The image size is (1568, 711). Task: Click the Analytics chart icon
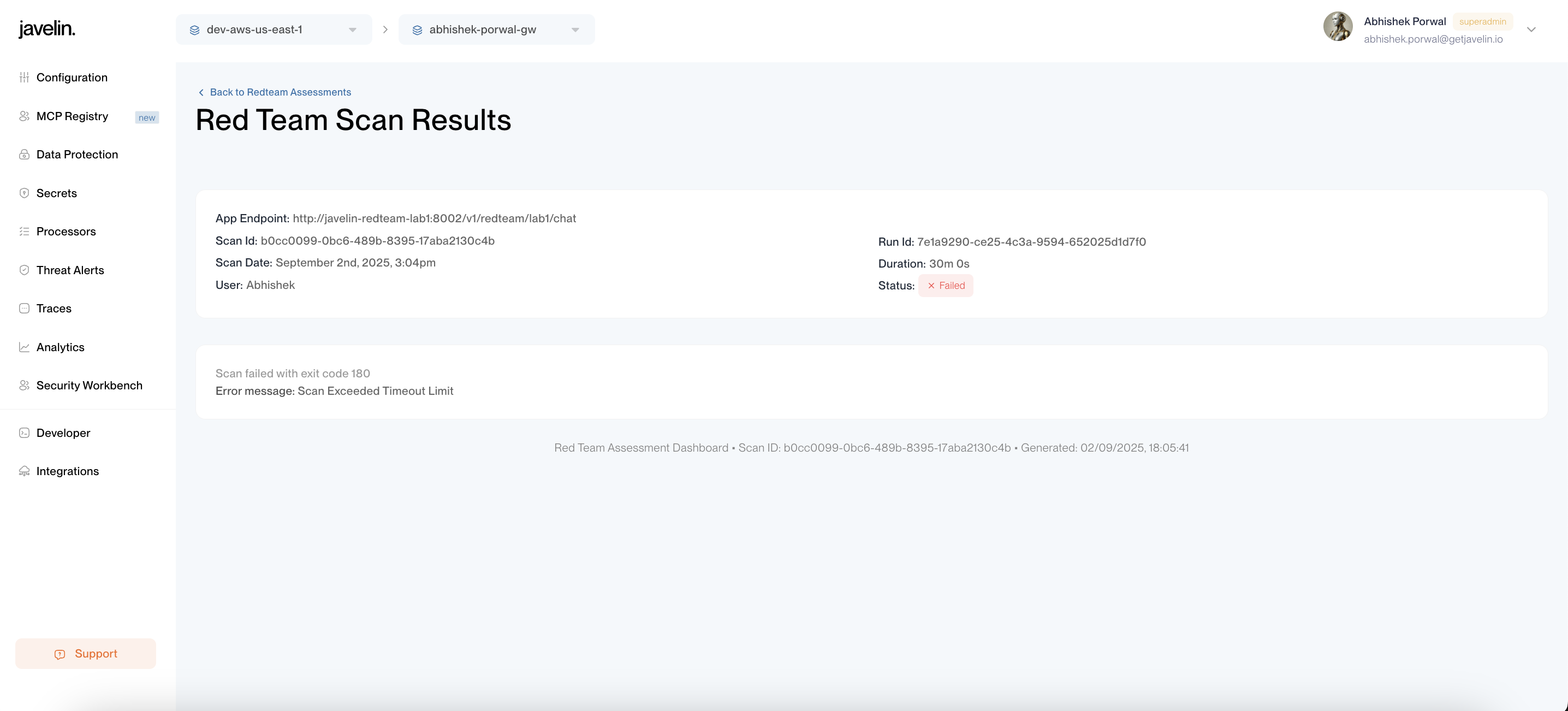tap(25, 347)
